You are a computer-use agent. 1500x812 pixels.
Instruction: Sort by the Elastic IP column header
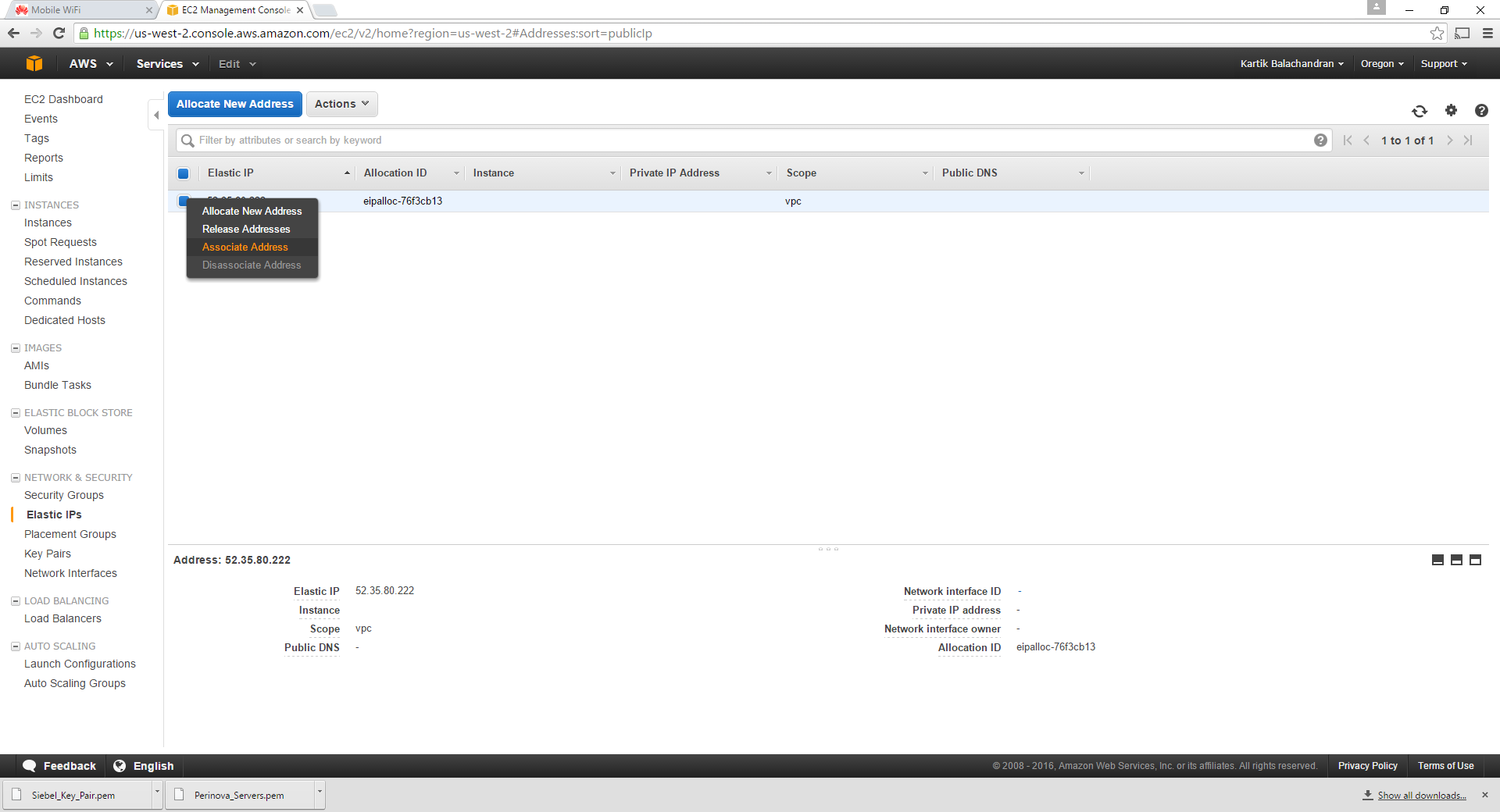[277, 173]
